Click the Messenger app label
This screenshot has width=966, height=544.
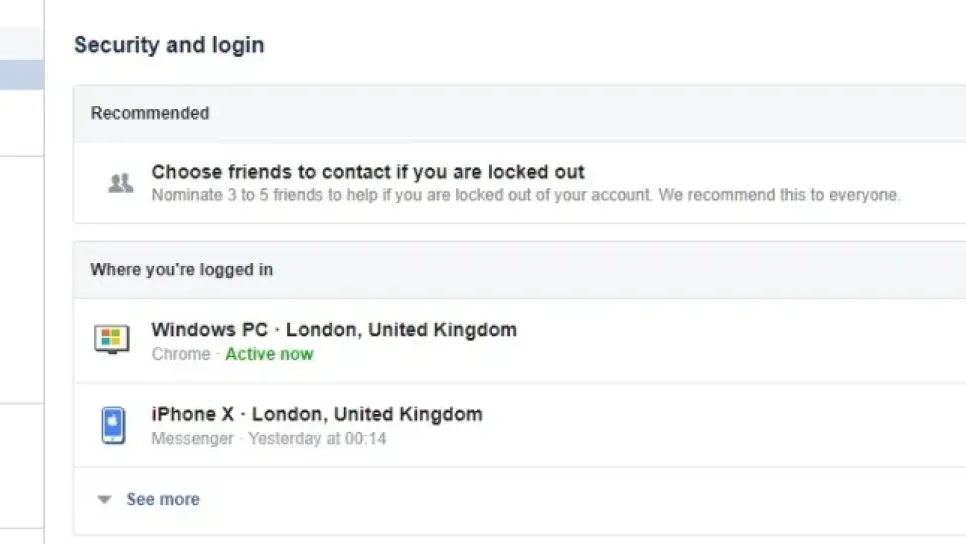(x=192, y=439)
